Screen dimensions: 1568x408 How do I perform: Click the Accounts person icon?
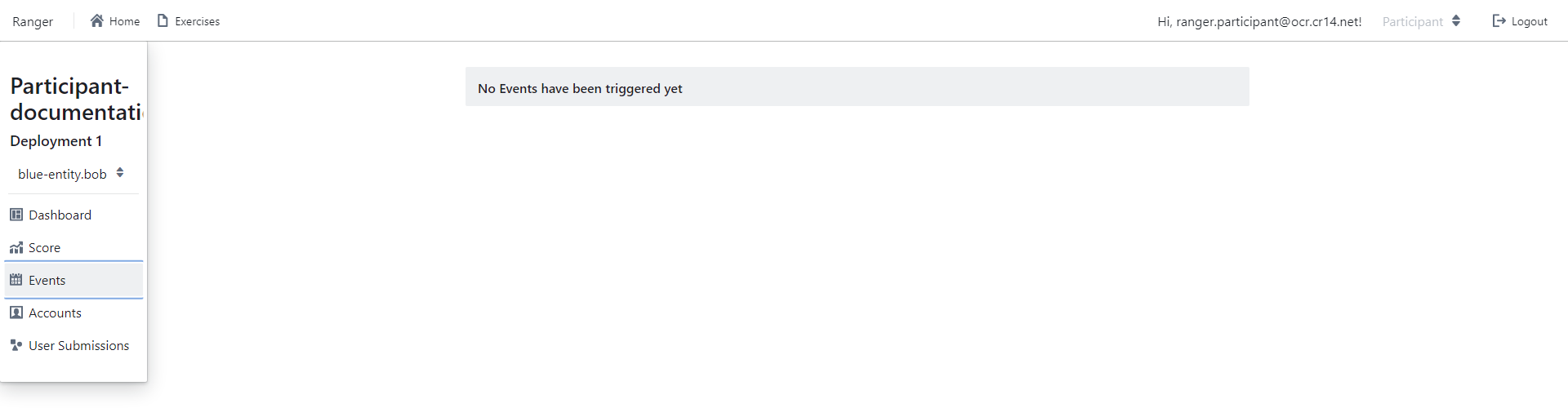coord(16,313)
